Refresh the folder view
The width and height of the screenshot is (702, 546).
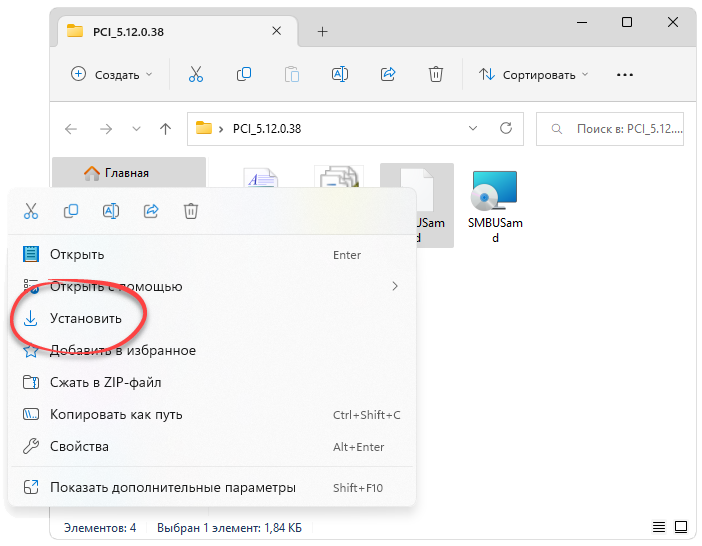[506, 128]
